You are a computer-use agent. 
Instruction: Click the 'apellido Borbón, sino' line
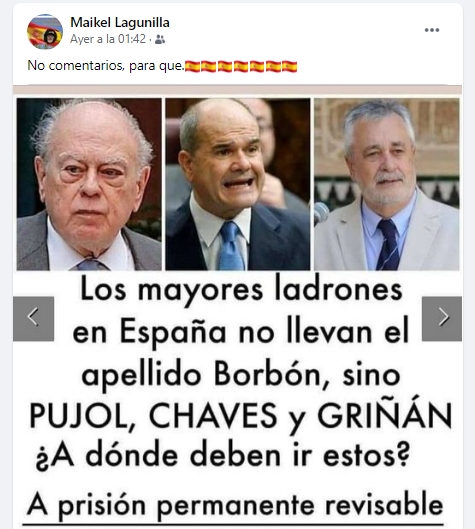(241, 374)
